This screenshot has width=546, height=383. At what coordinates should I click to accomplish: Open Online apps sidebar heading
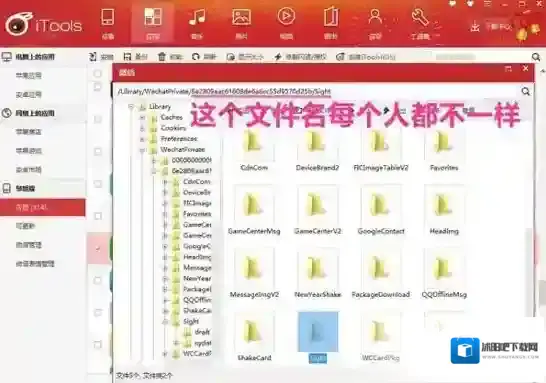[x=35, y=113]
